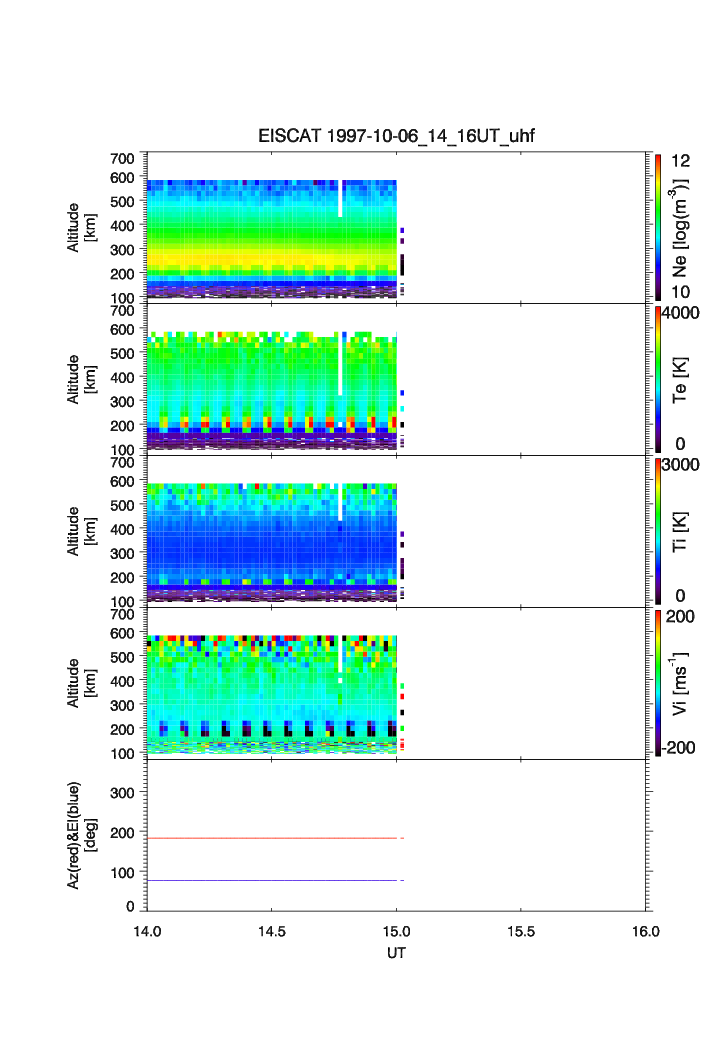Click the Altitude [km] label of Ne panel
The image size is (708, 1063).
pos(81,228)
